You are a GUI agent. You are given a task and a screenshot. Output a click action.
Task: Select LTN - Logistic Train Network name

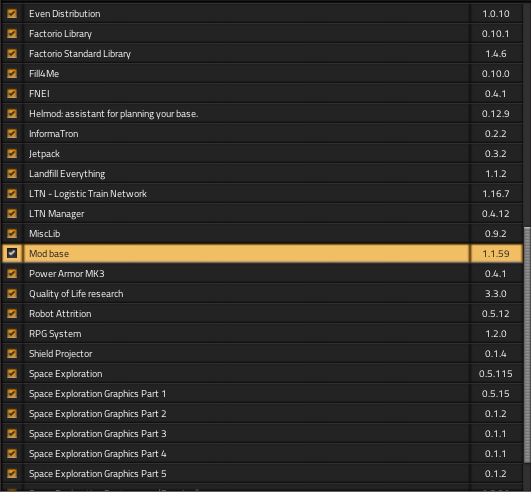pyautogui.click(x=88, y=193)
